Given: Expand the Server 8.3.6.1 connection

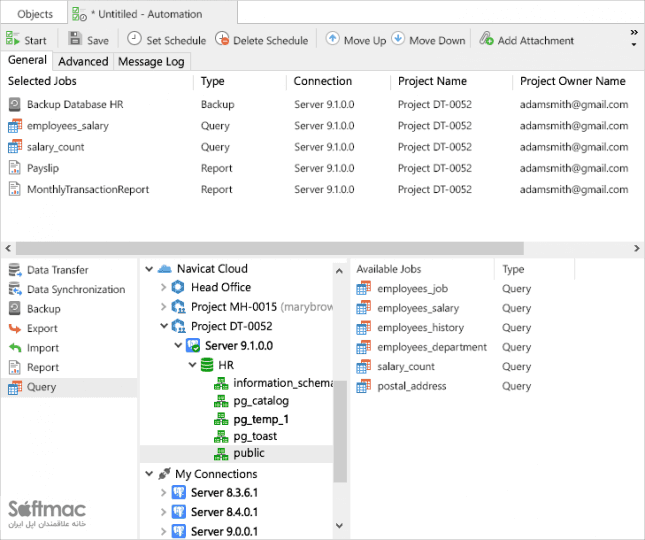Looking at the screenshot, I should pos(163,492).
